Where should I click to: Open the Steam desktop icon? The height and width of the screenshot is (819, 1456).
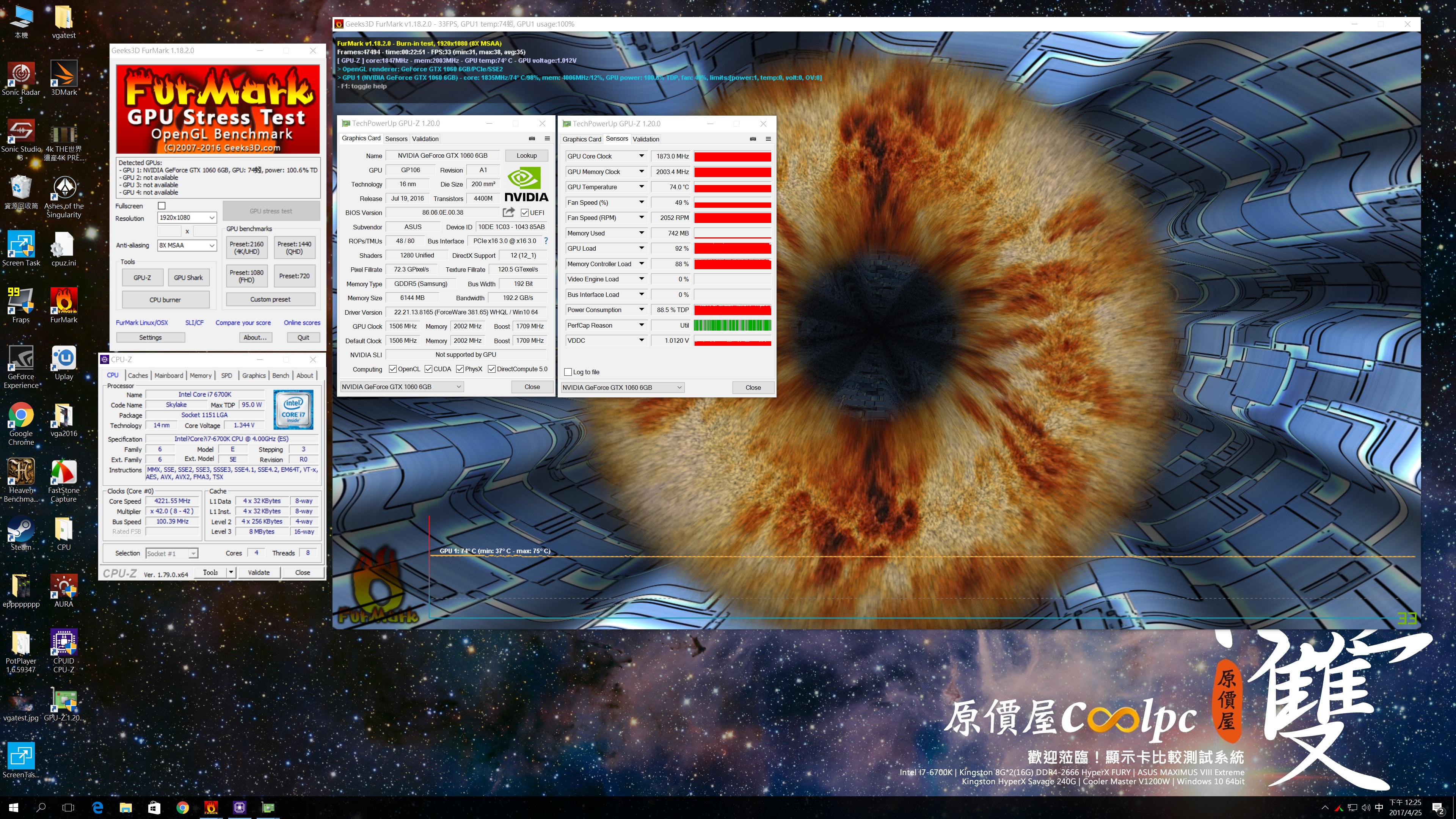click(21, 533)
